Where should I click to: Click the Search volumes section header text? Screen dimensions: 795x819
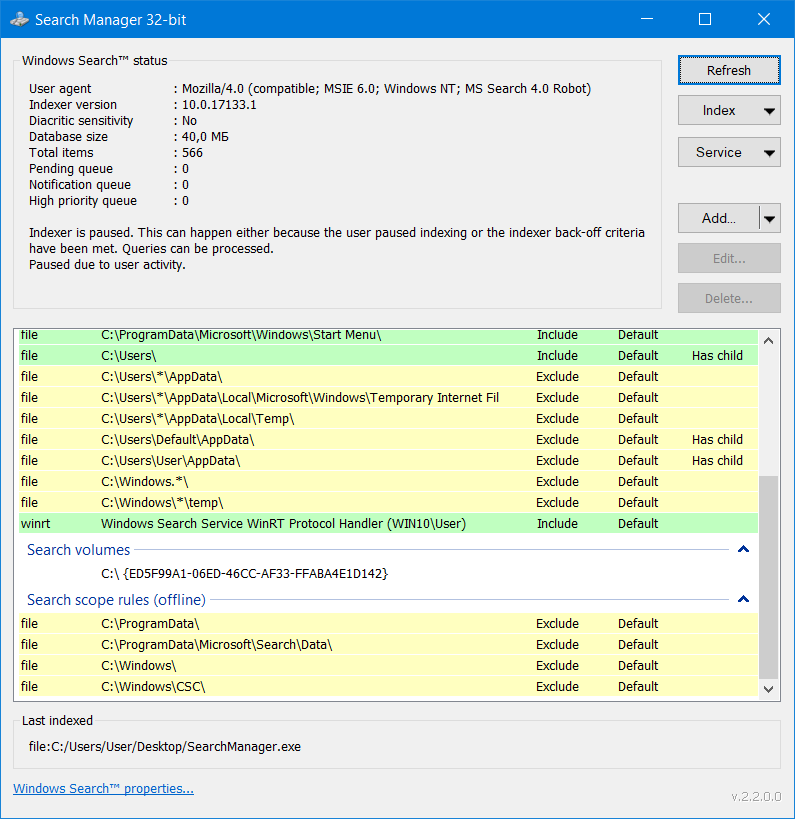click(78, 549)
